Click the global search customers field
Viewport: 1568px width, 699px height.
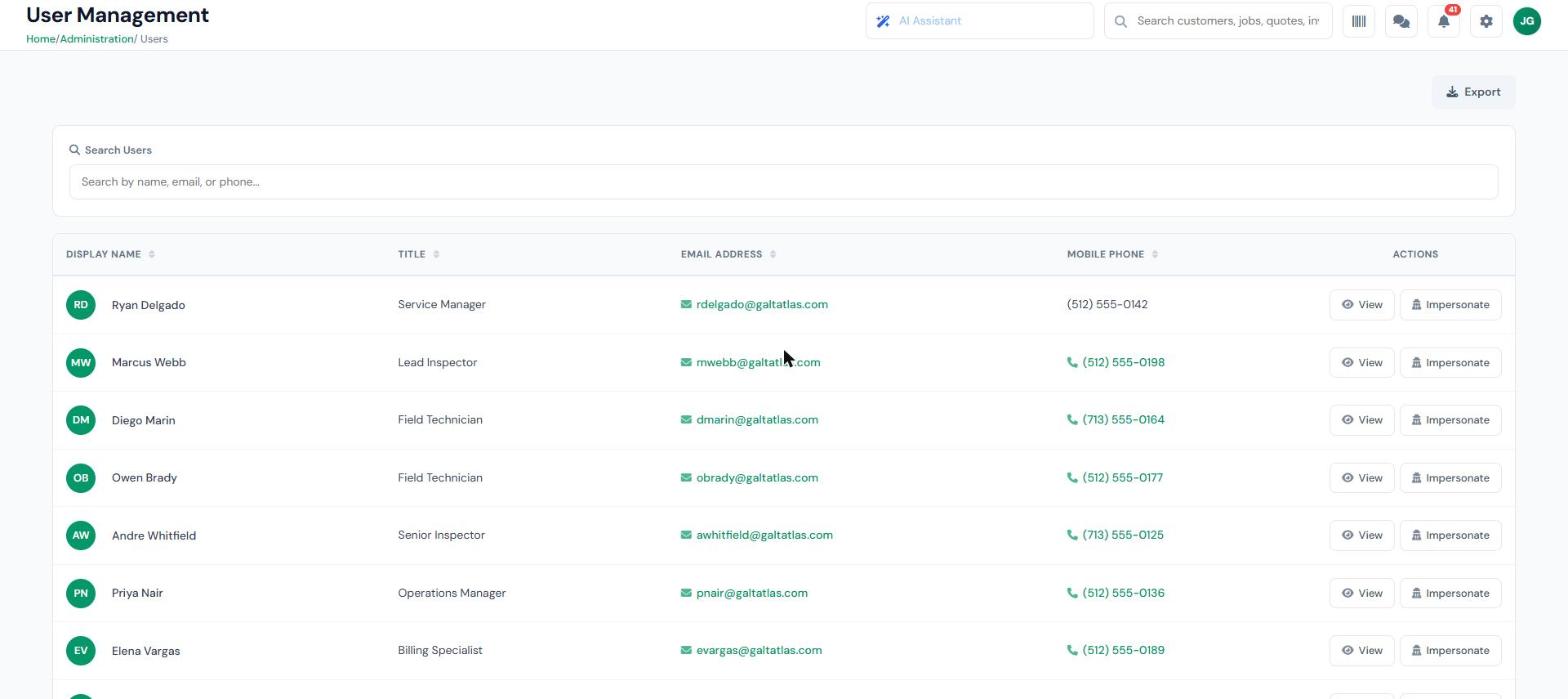1218,21
